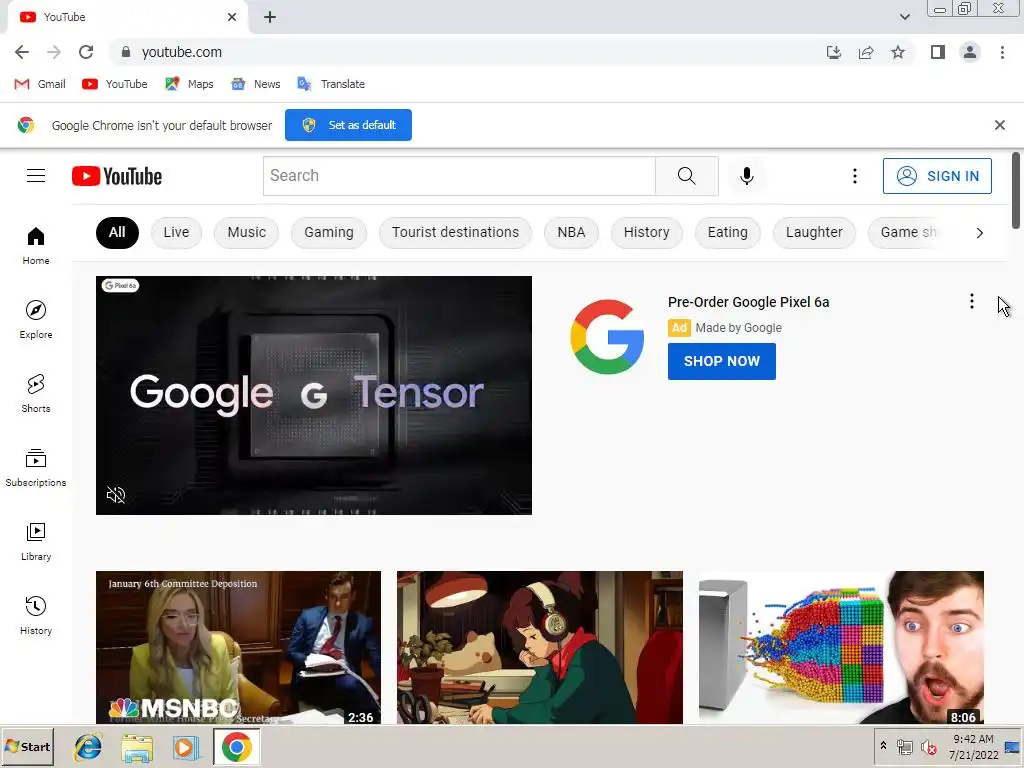Open the YouTube hamburger guide menu
Image resolution: width=1024 pixels, height=768 pixels.
36,176
